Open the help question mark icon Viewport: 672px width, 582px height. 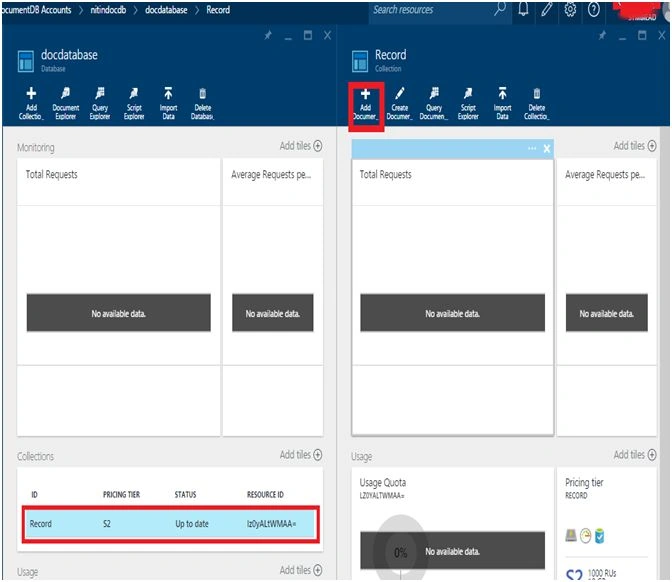[594, 9]
